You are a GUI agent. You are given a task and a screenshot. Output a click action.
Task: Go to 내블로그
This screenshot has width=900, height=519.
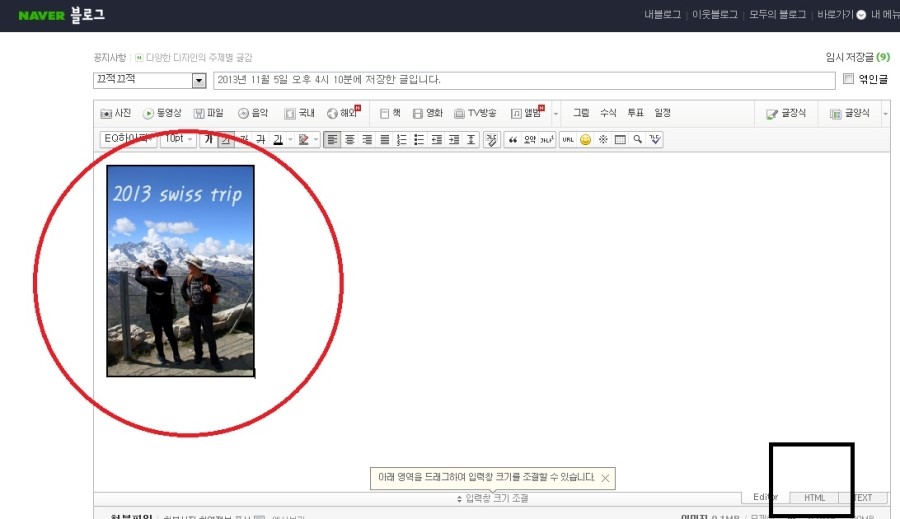point(662,15)
